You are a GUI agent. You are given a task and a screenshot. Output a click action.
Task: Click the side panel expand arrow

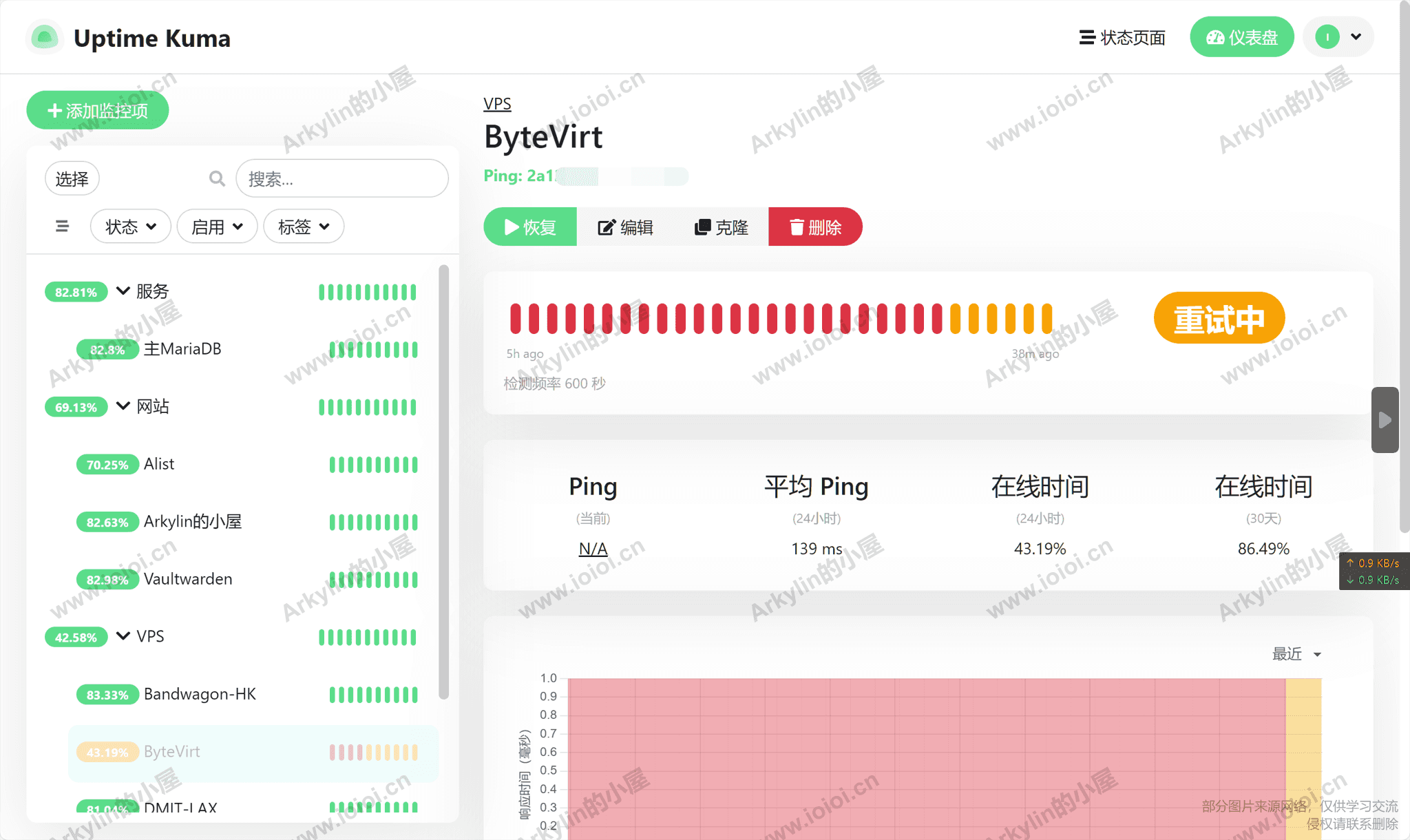pos(1385,419)
